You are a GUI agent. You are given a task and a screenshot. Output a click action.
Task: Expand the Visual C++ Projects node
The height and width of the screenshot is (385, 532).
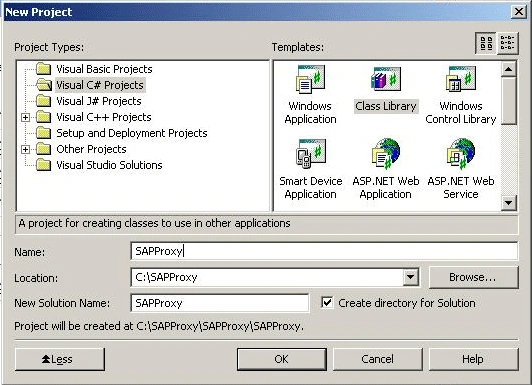tap(25, 117)
